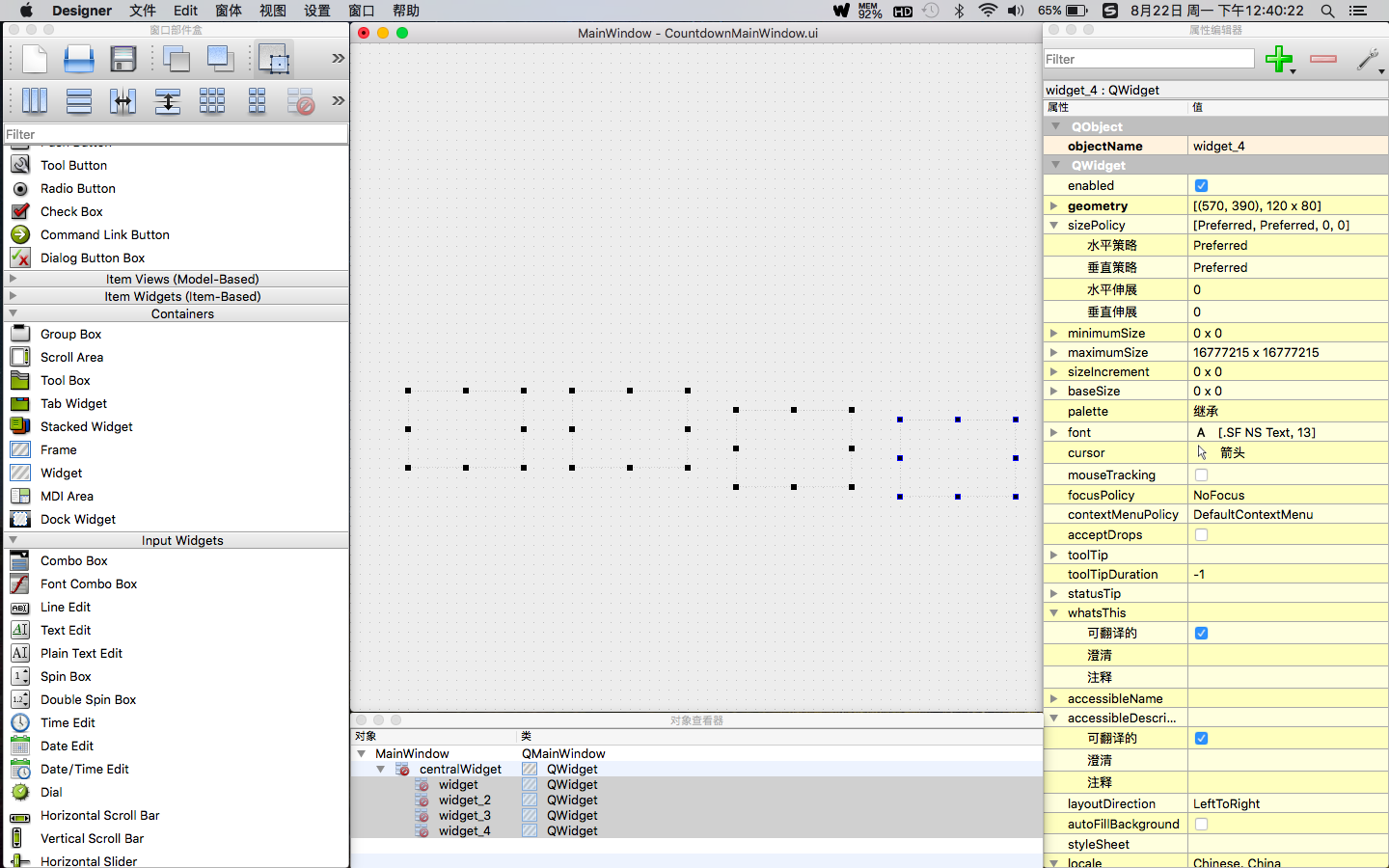Pick the Stacked Widget container icon
1389x868 pixels.
coord(20,426)
